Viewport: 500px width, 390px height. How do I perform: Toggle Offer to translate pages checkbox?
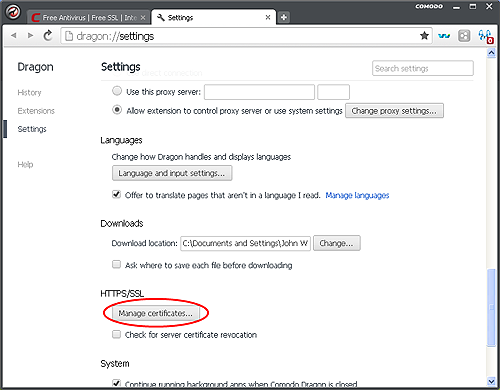(116, 194)
